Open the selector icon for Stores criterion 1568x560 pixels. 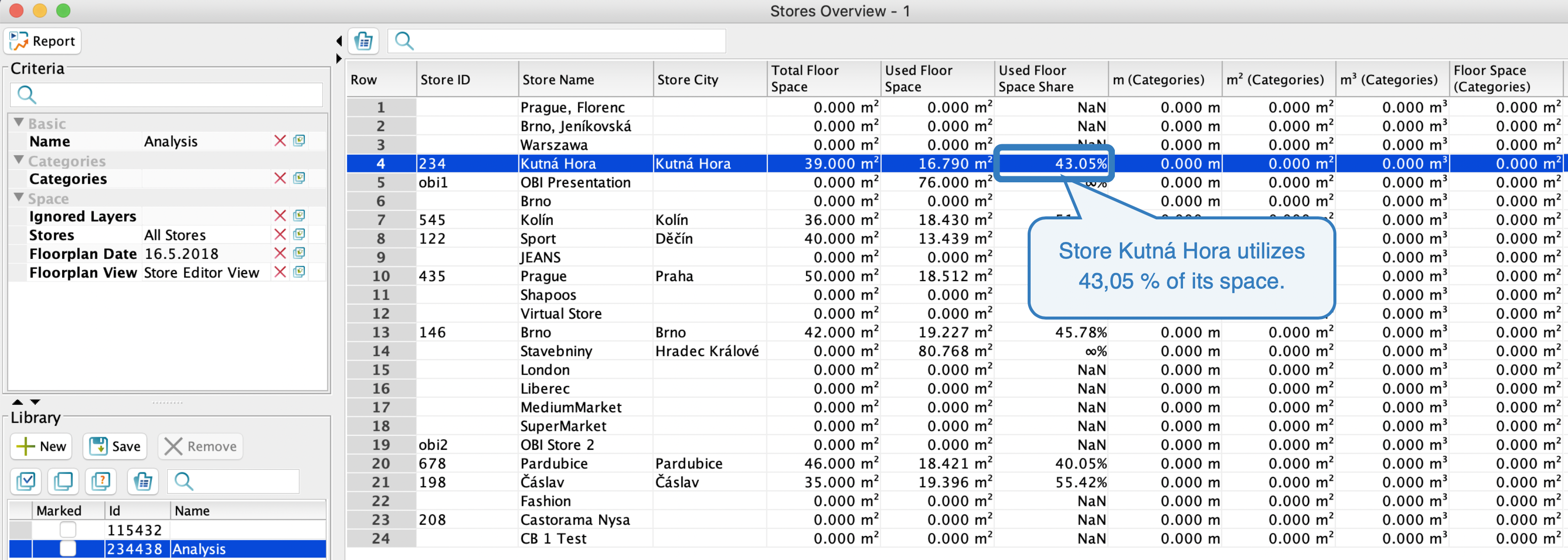pos(299,235)
